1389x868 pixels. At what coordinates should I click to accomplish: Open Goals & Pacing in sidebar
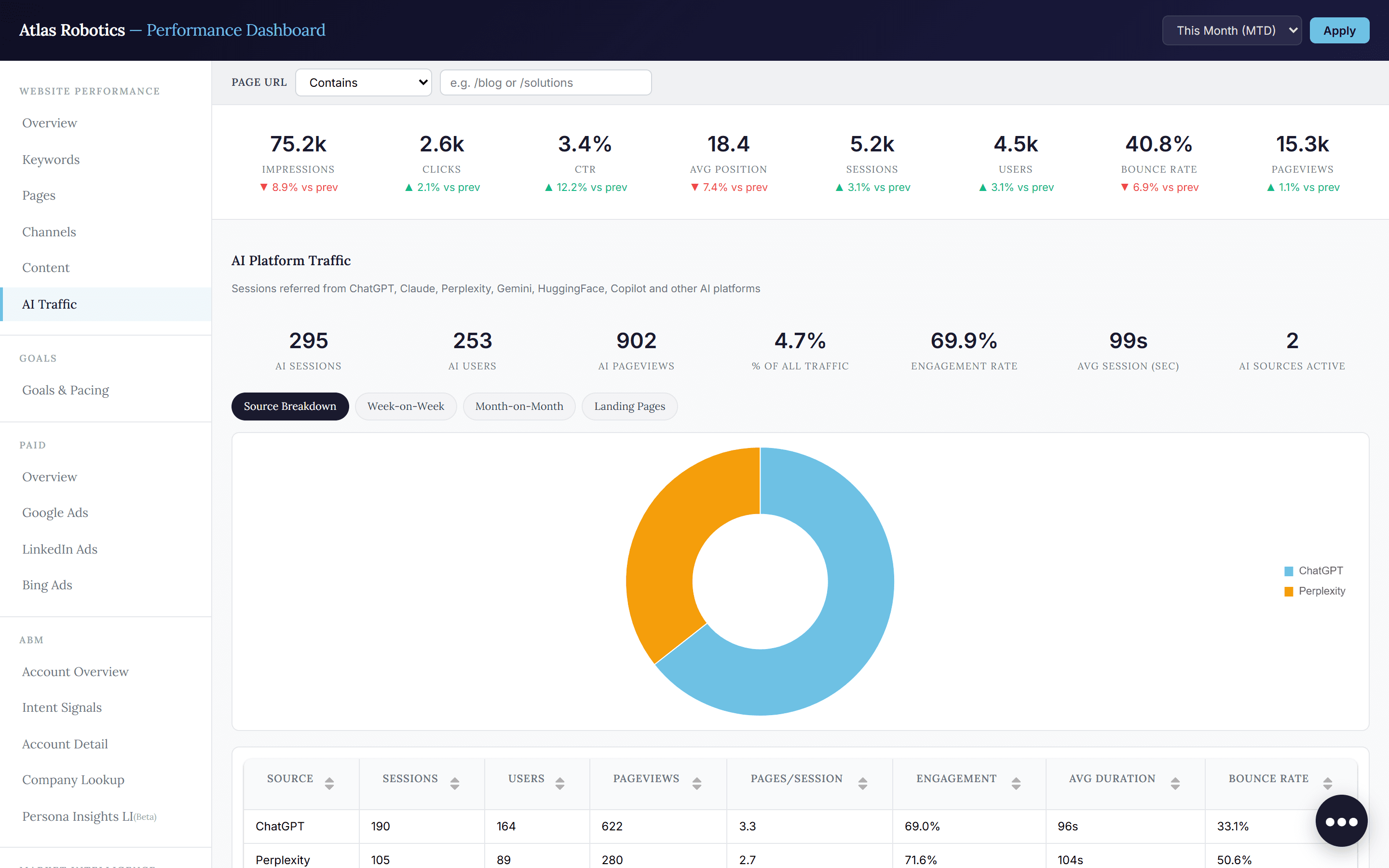[66, 390]
